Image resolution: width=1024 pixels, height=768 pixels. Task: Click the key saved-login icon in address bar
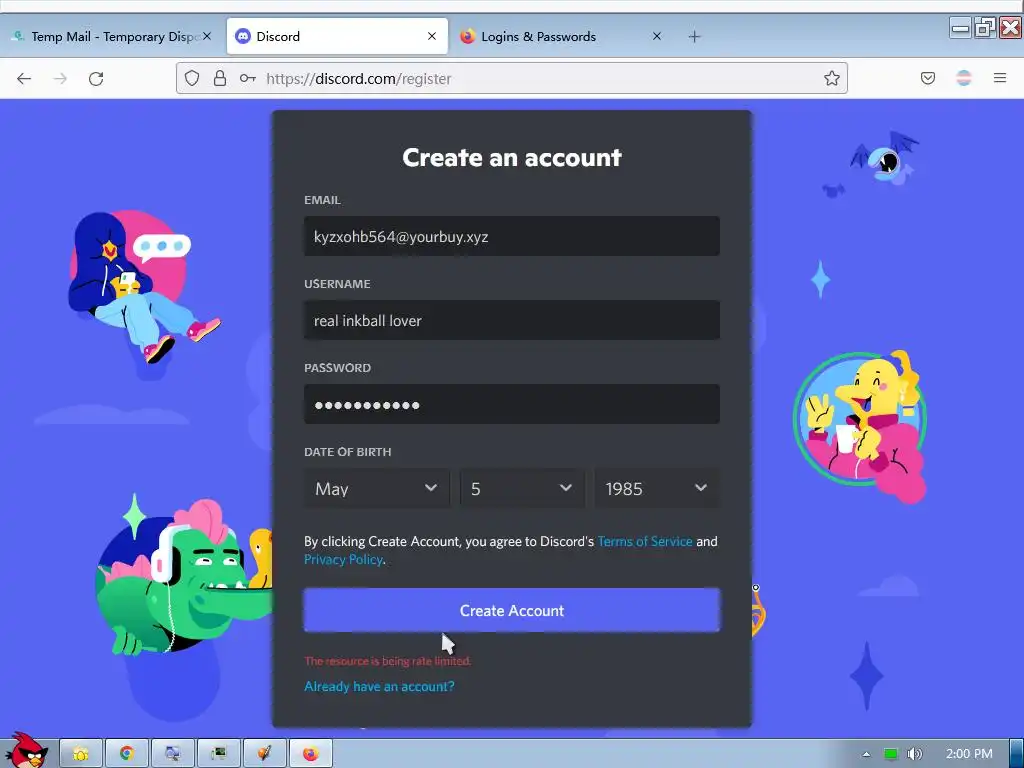[248, 78]
